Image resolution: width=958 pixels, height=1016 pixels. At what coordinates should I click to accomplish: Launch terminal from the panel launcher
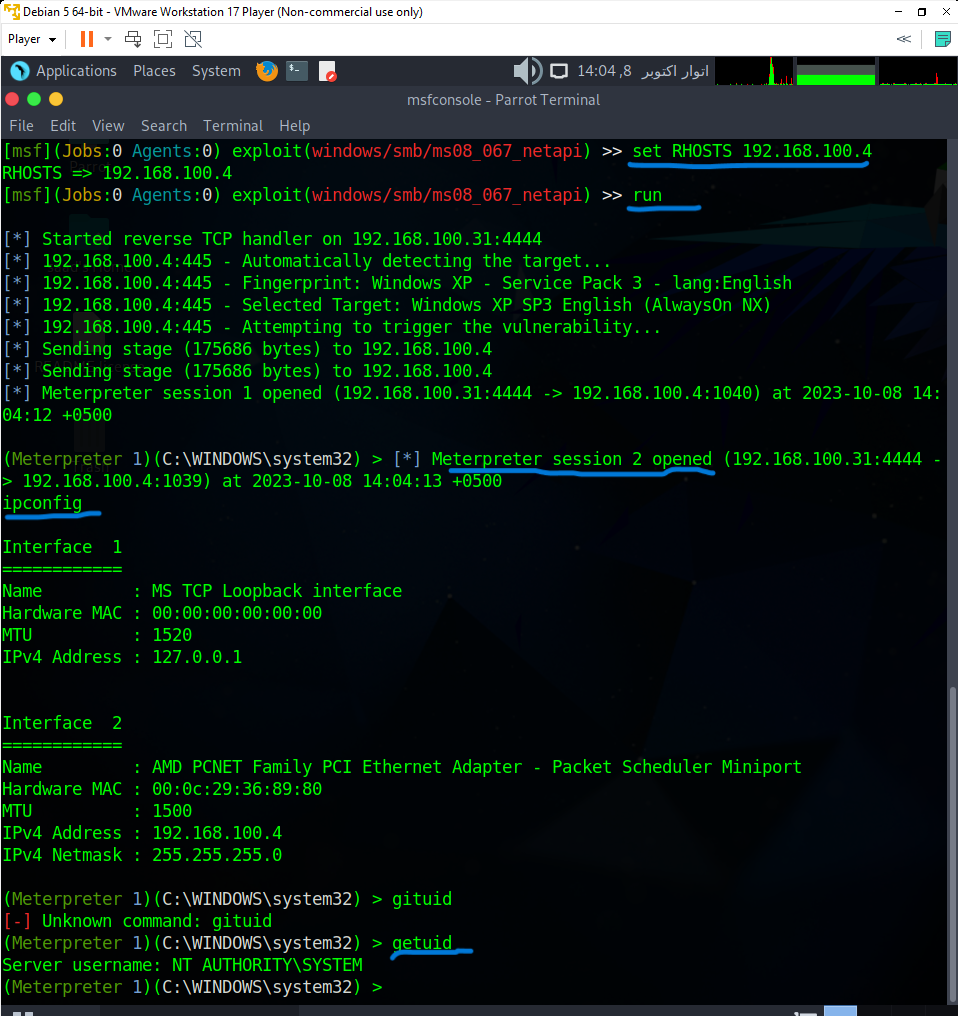click(x=297, y=70)
